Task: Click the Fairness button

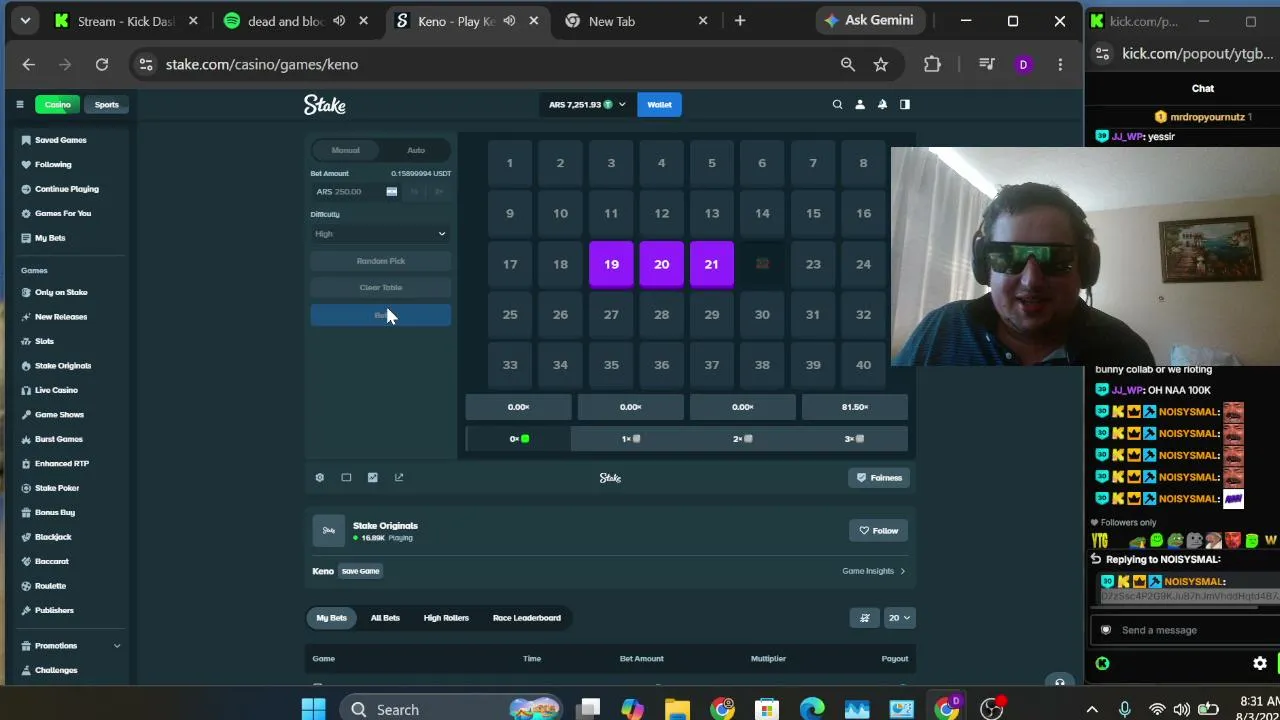Action: pyautogui.click(x=879, y=478)
